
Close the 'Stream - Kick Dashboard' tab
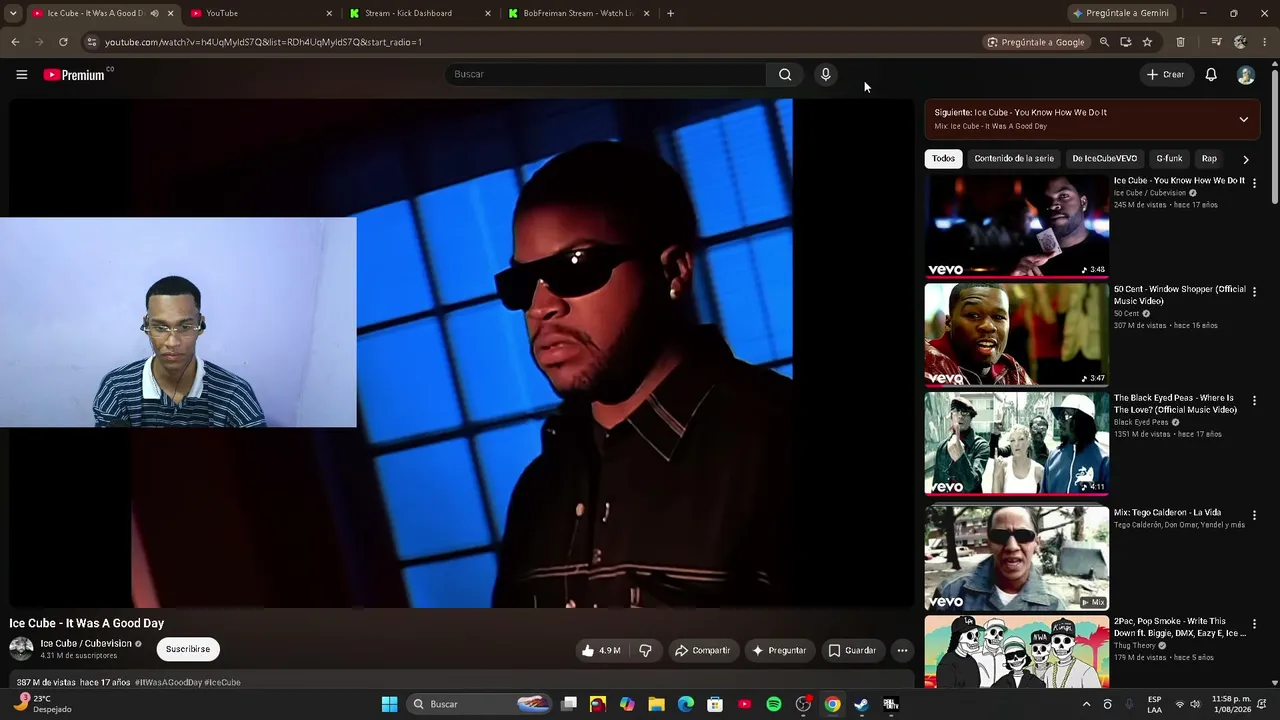(x=488, y=13)
